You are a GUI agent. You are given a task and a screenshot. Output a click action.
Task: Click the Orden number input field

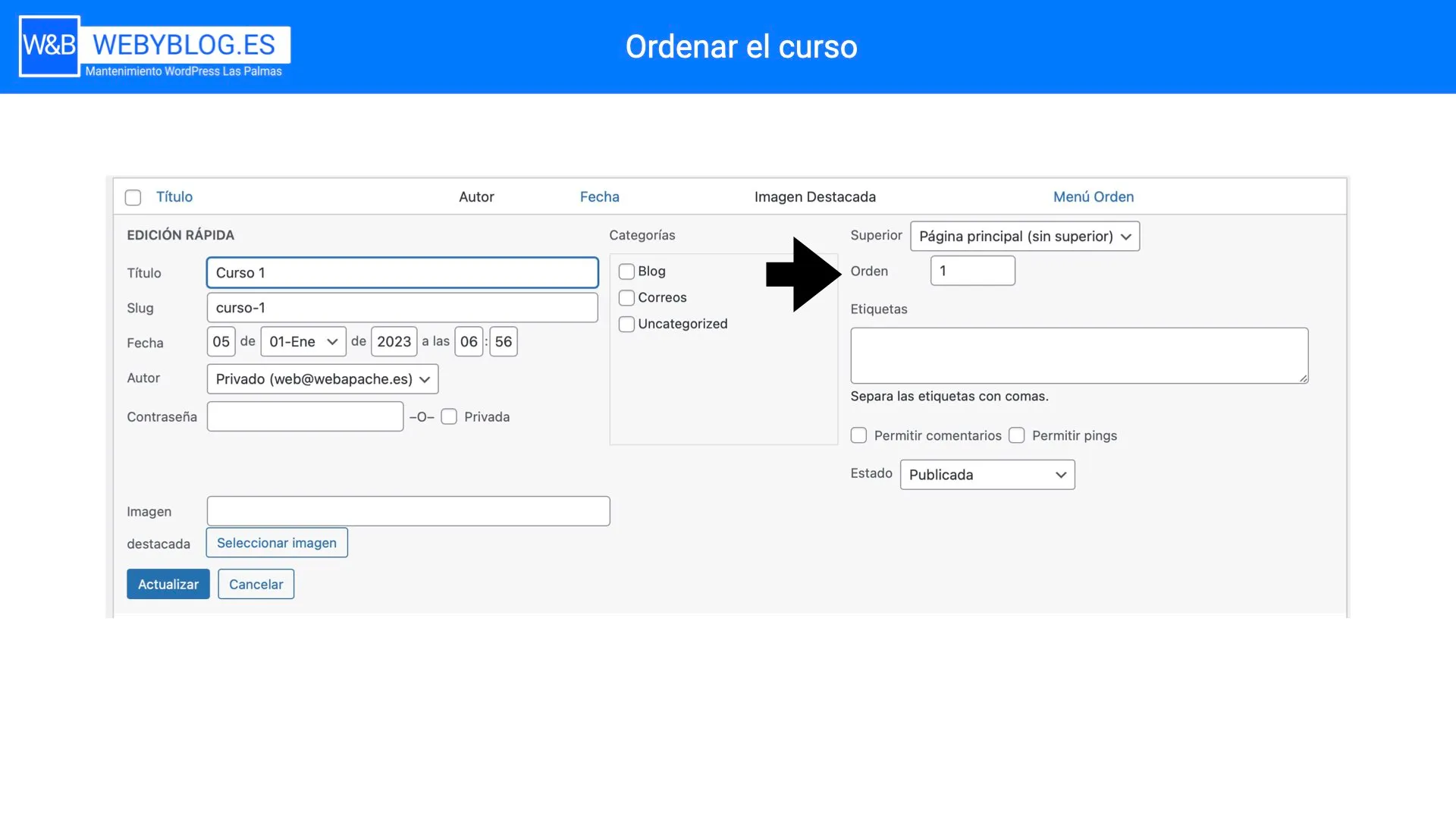tap(972, 271)
